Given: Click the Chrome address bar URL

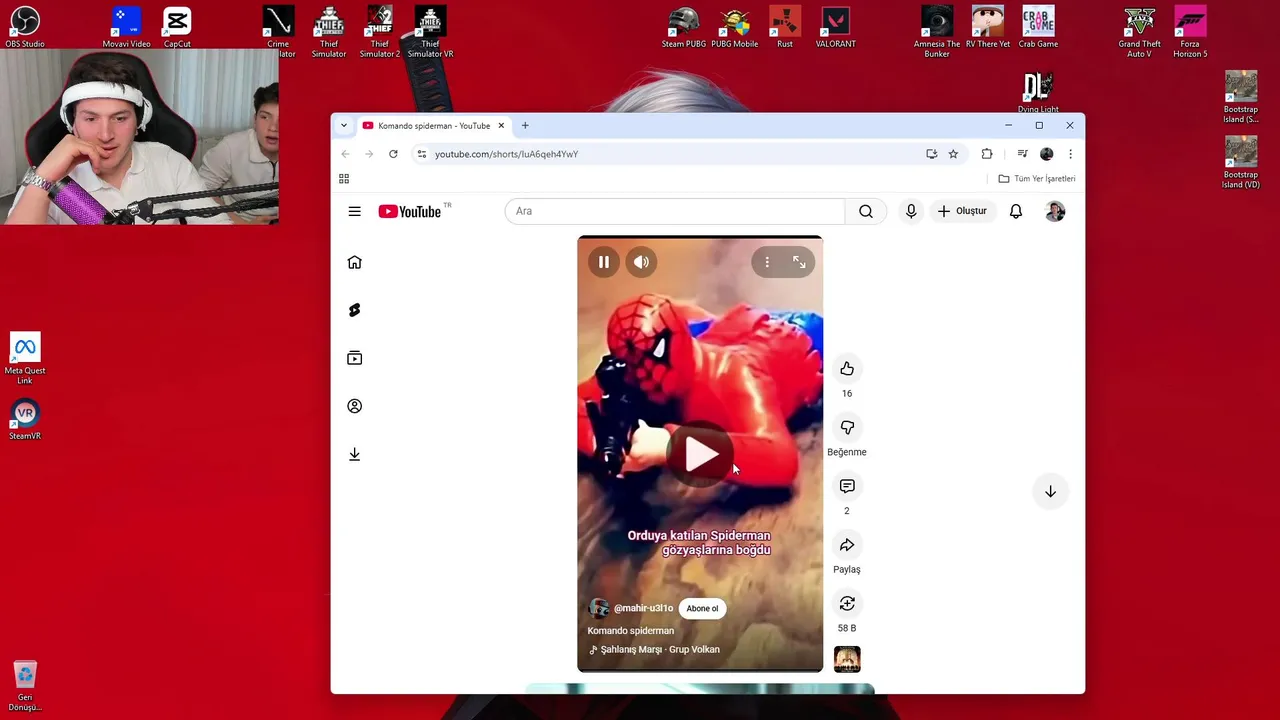Looking at the screenshot, I should pos(506,154).
